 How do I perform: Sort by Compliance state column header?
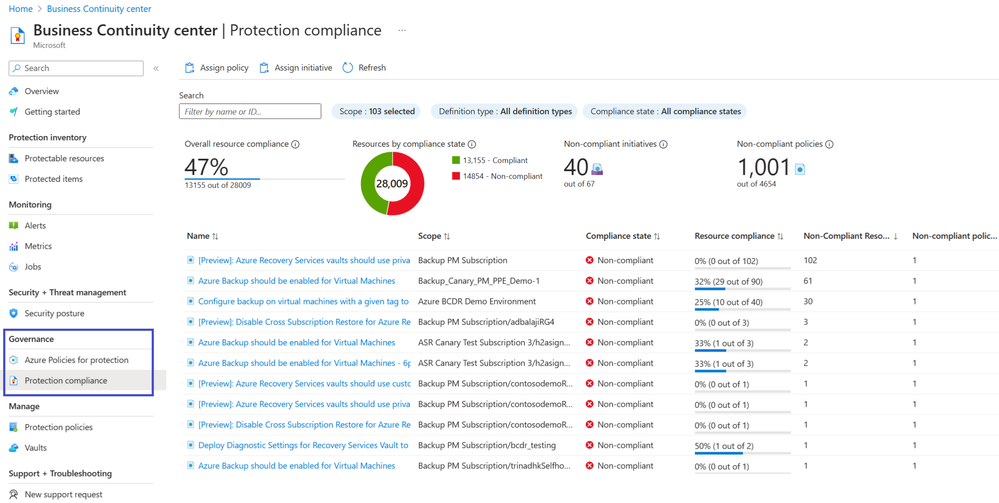click(x=623, y=236)
